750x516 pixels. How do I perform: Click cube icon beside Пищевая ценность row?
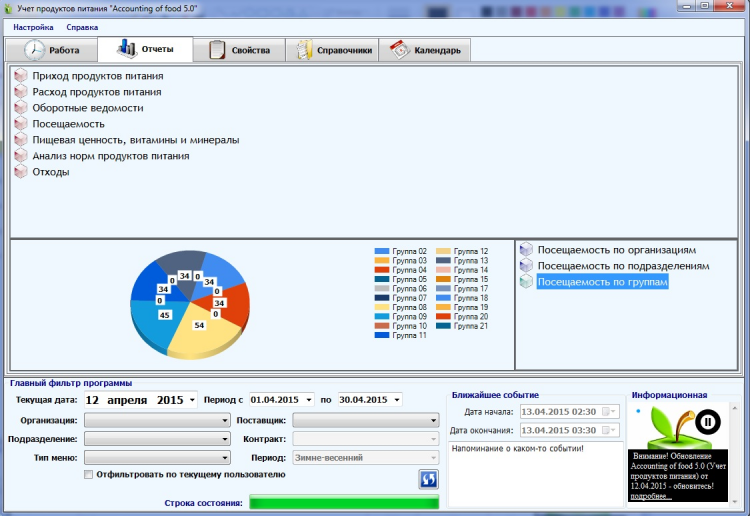(x=21, y=140)
